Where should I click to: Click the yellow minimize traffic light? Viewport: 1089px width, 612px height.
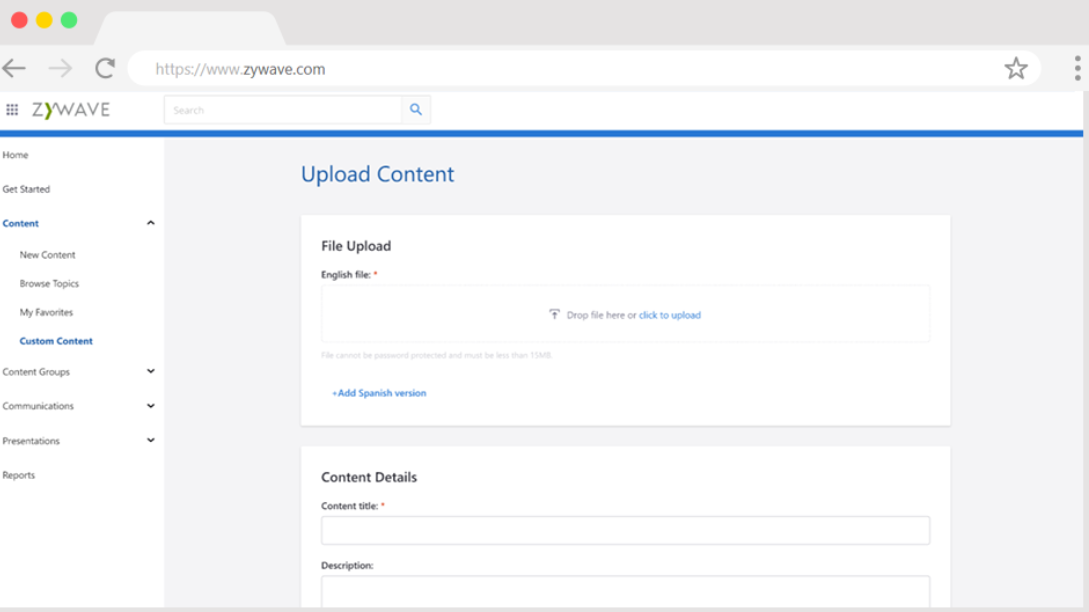click(42, 18)
